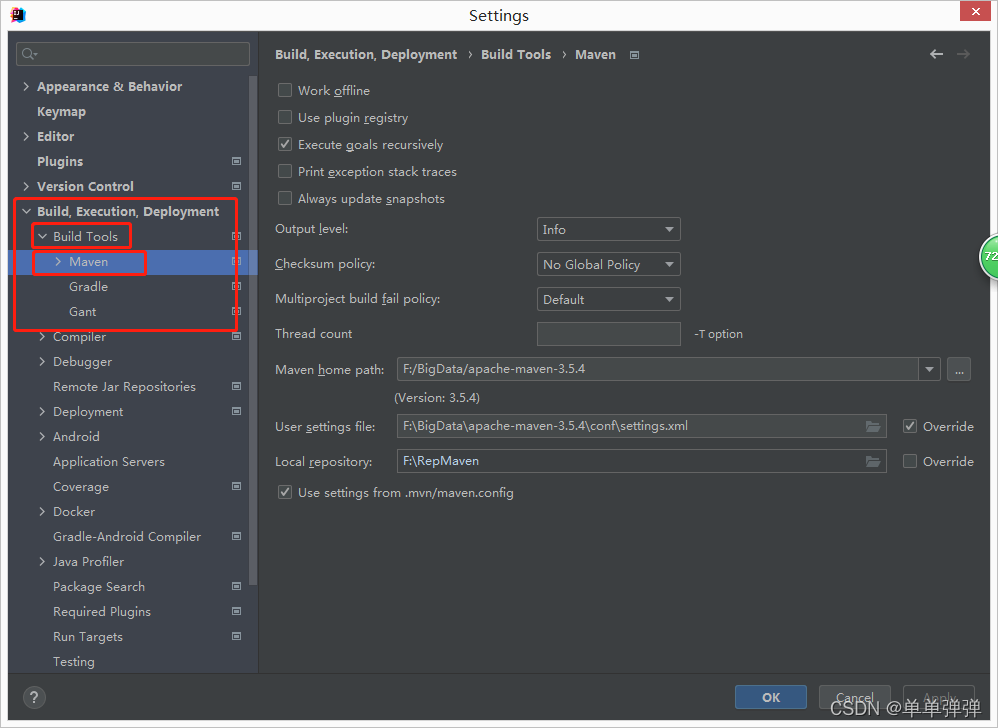The height and width of the screenshot is (728, 998).
Task: Browse Maven home path with ellipsis button
Action: 958,369
